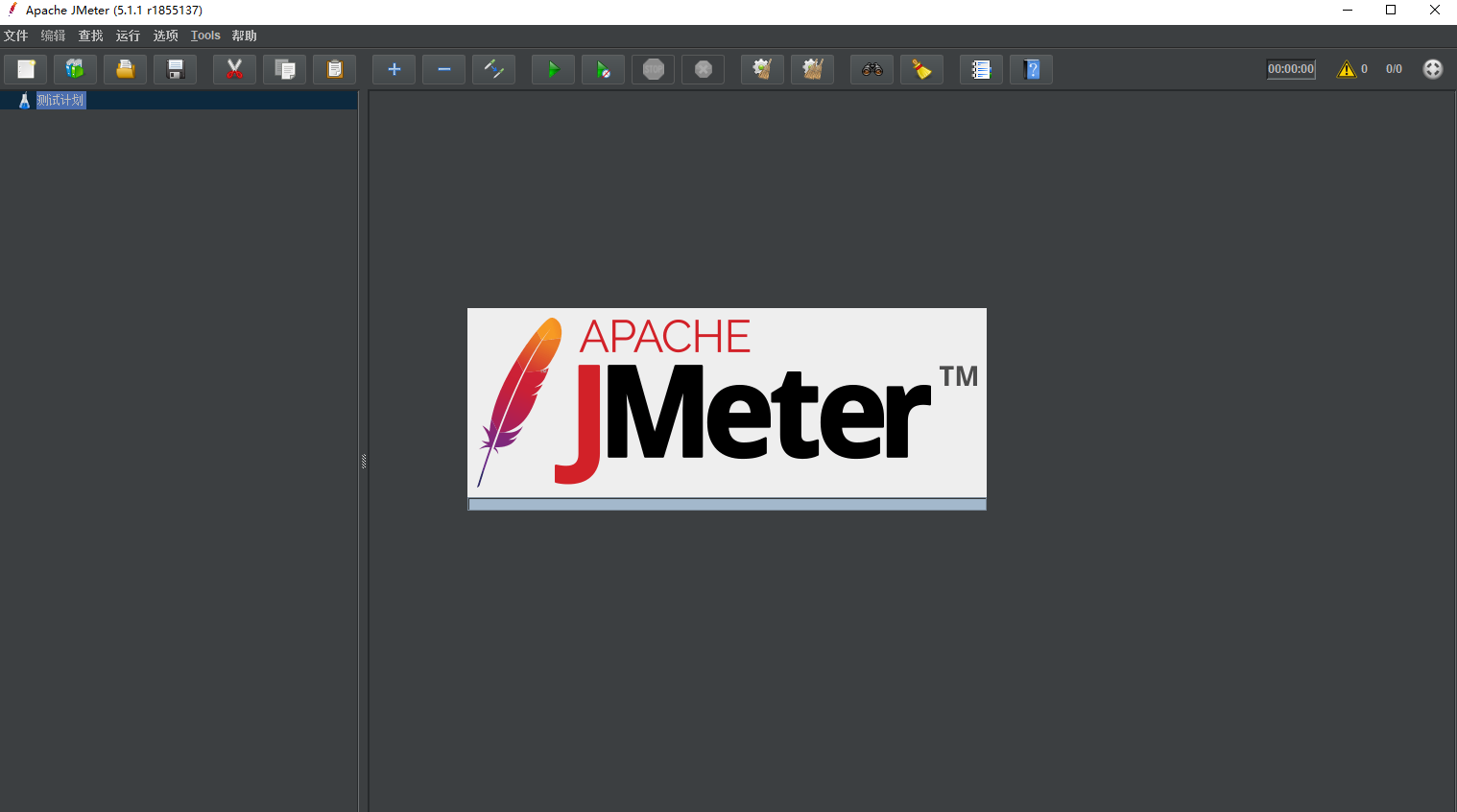Click the elapsed time 00:00:00 field
This screenshot has width=1457, height=812.
coord(1291,69)
